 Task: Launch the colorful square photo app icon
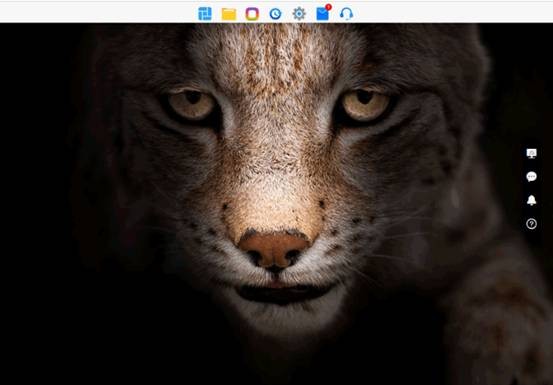coord(252,14)
